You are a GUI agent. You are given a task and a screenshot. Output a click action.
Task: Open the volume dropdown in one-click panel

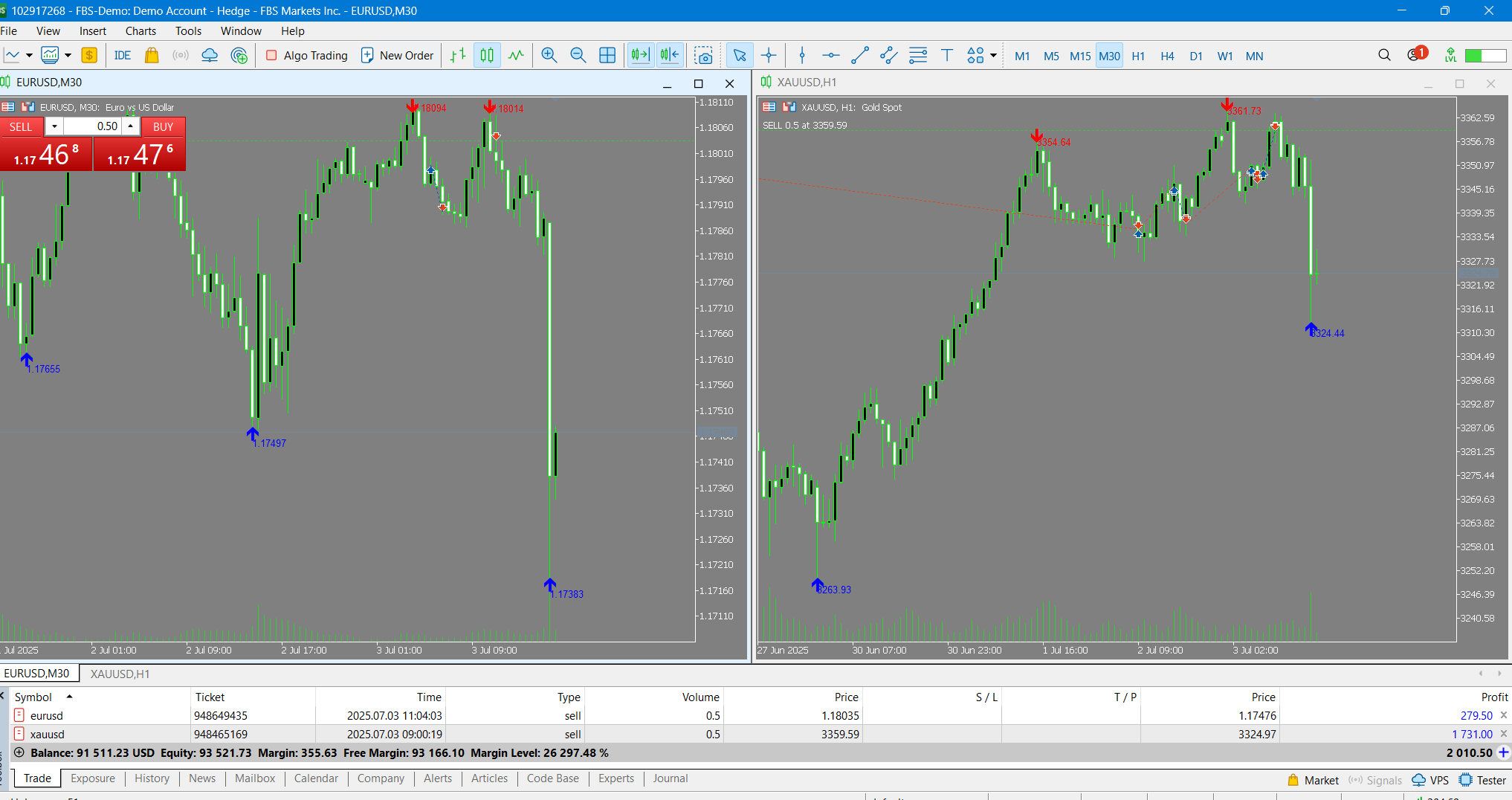[54, 126]
